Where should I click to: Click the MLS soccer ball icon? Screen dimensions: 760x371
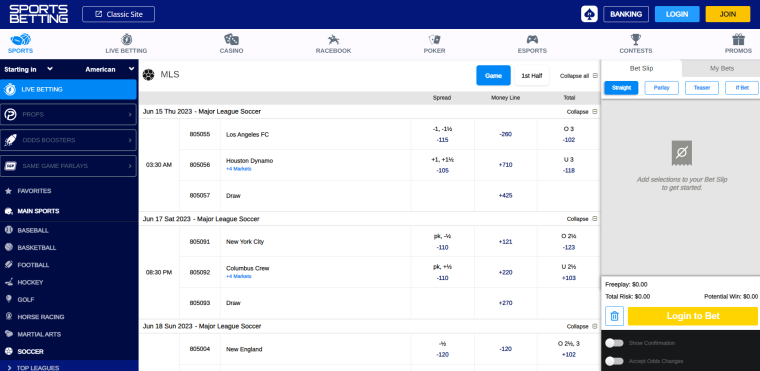click(149, 75)
